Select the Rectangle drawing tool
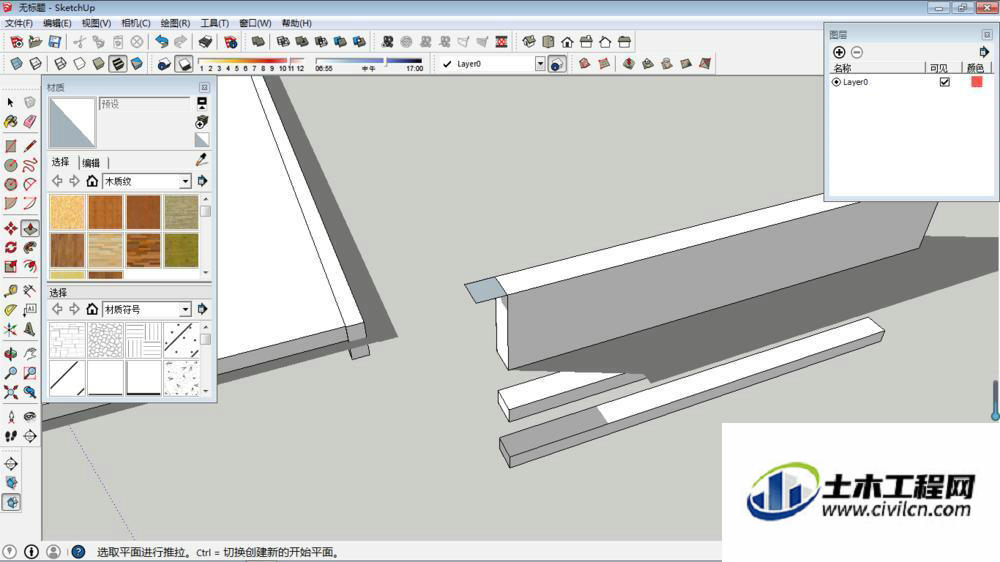This screenshot has height=562, width=1000. (10, 146)
